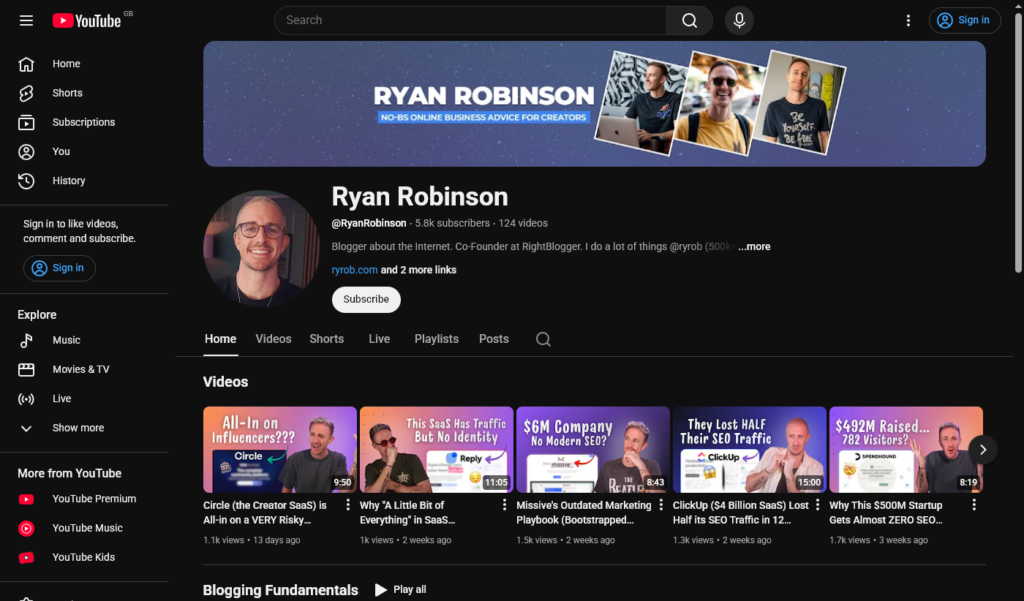Start a voice search with the microphone icon
This screenshot has width=1024, height=601.
coord(739,20)
